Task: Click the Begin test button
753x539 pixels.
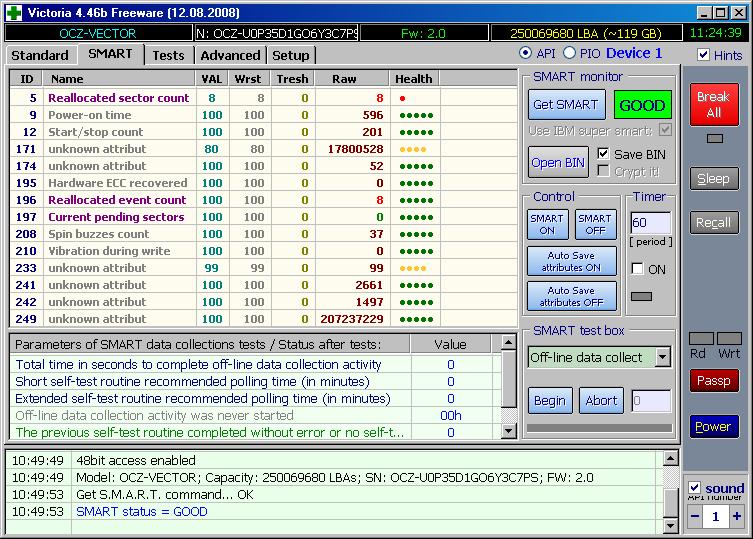Action: (x=550, y=400)
